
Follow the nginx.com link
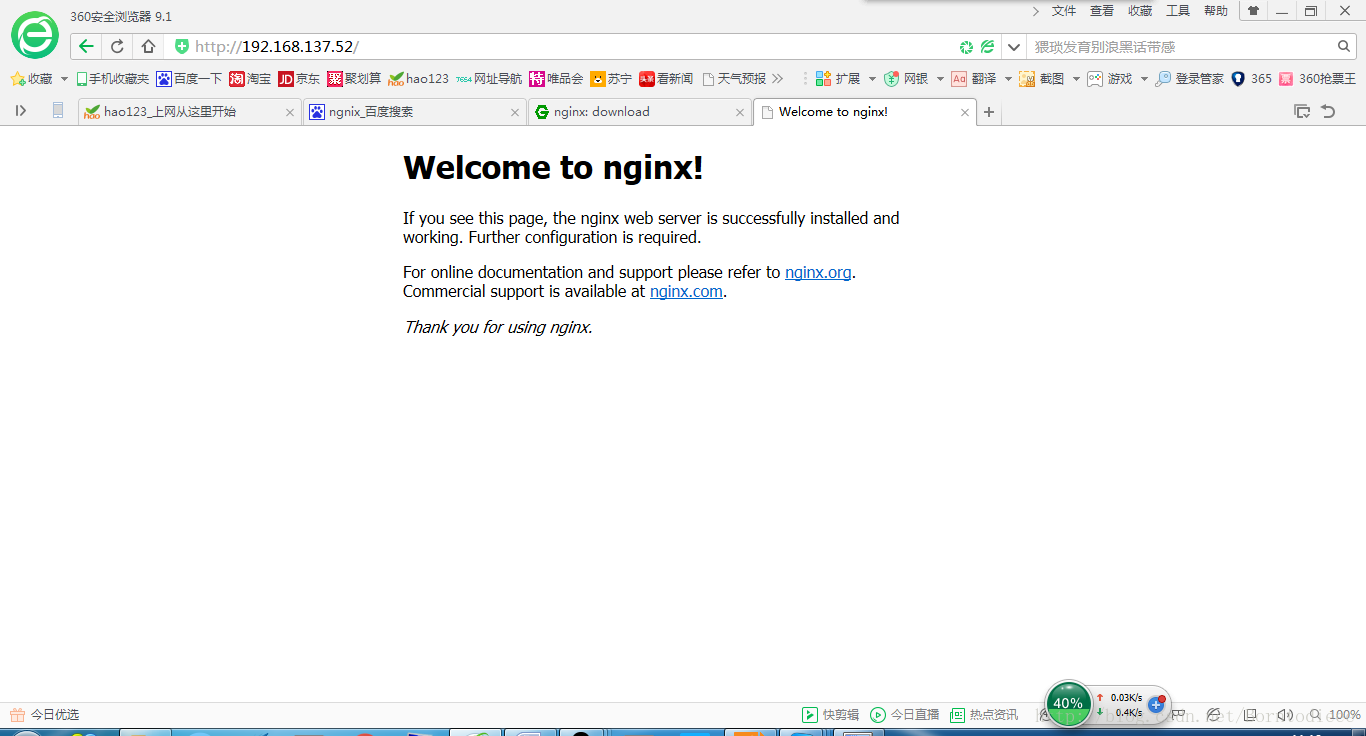[686, 292]
